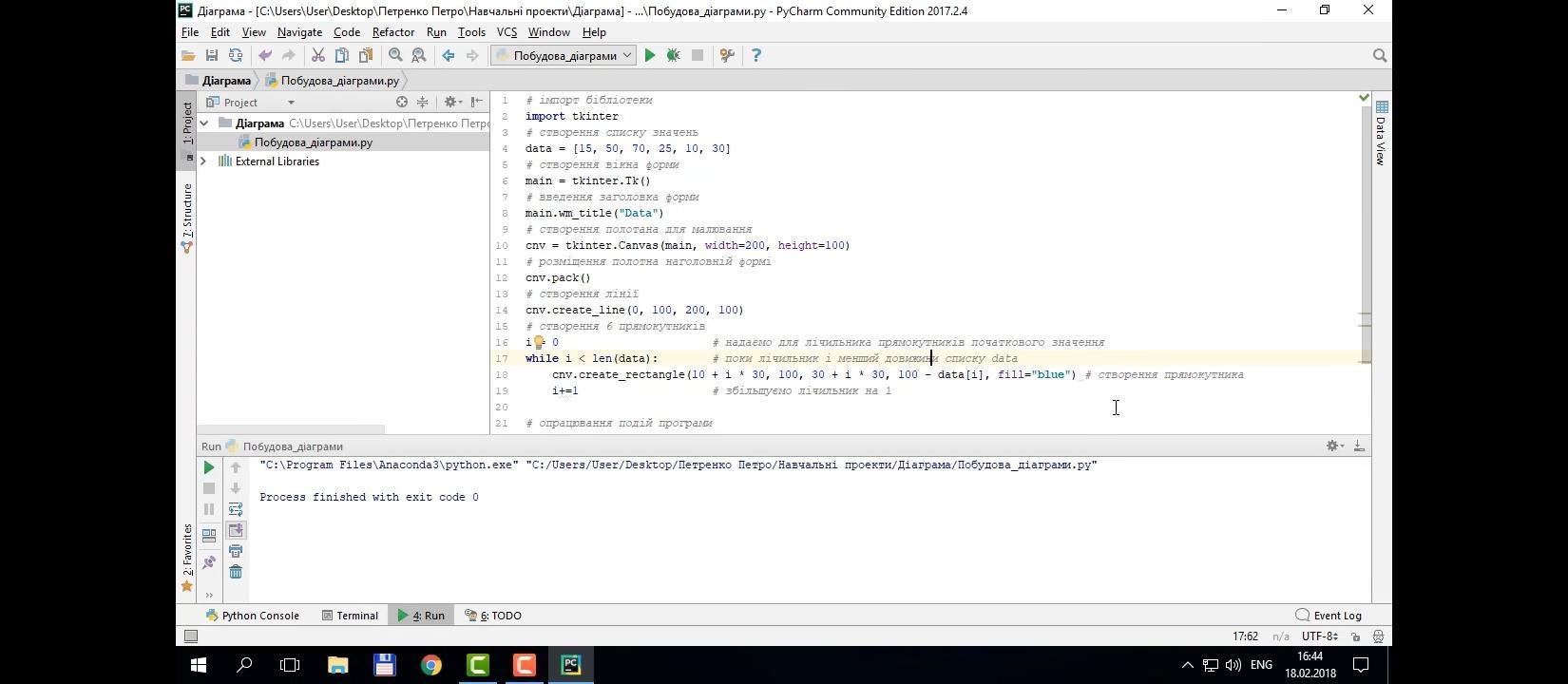Toggle the 2: Favorites side tab

tap(187, 557)
